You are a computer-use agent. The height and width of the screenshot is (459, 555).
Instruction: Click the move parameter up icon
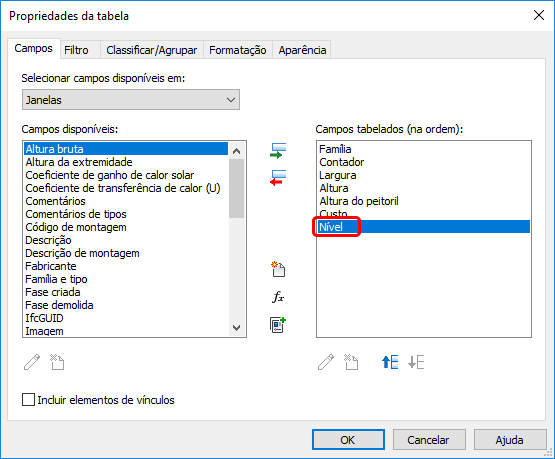tap(390, 362)
